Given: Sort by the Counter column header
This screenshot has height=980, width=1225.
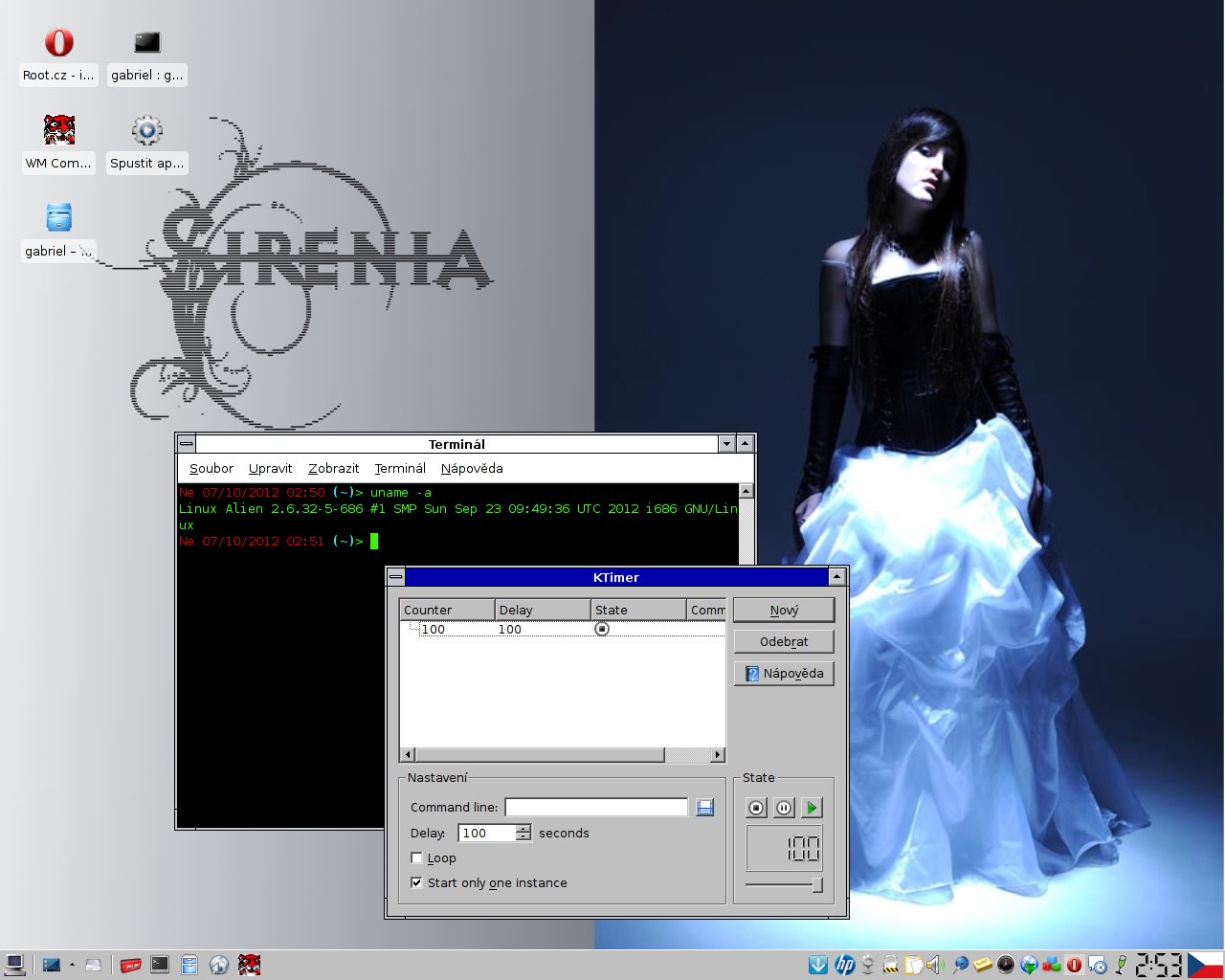Looking at the screenshot, I should (x=447, y=610).
